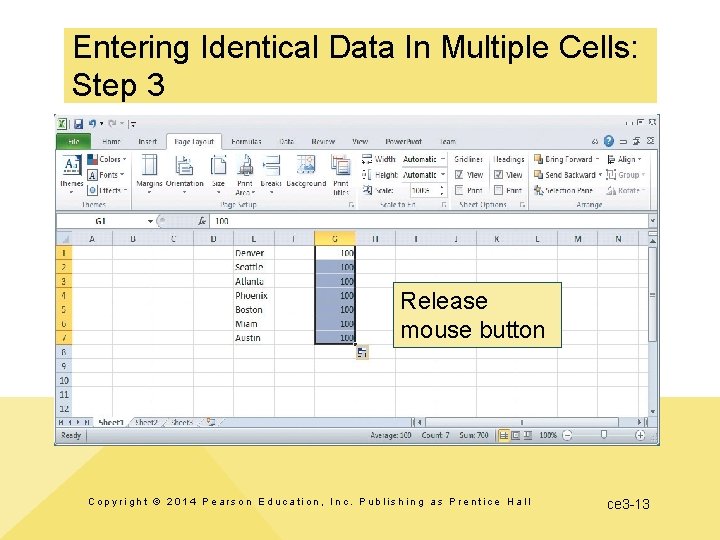Switch to Page Layout view in status bar
The width and height of the screenshot is (720, 540).
(x=516, y=435)
